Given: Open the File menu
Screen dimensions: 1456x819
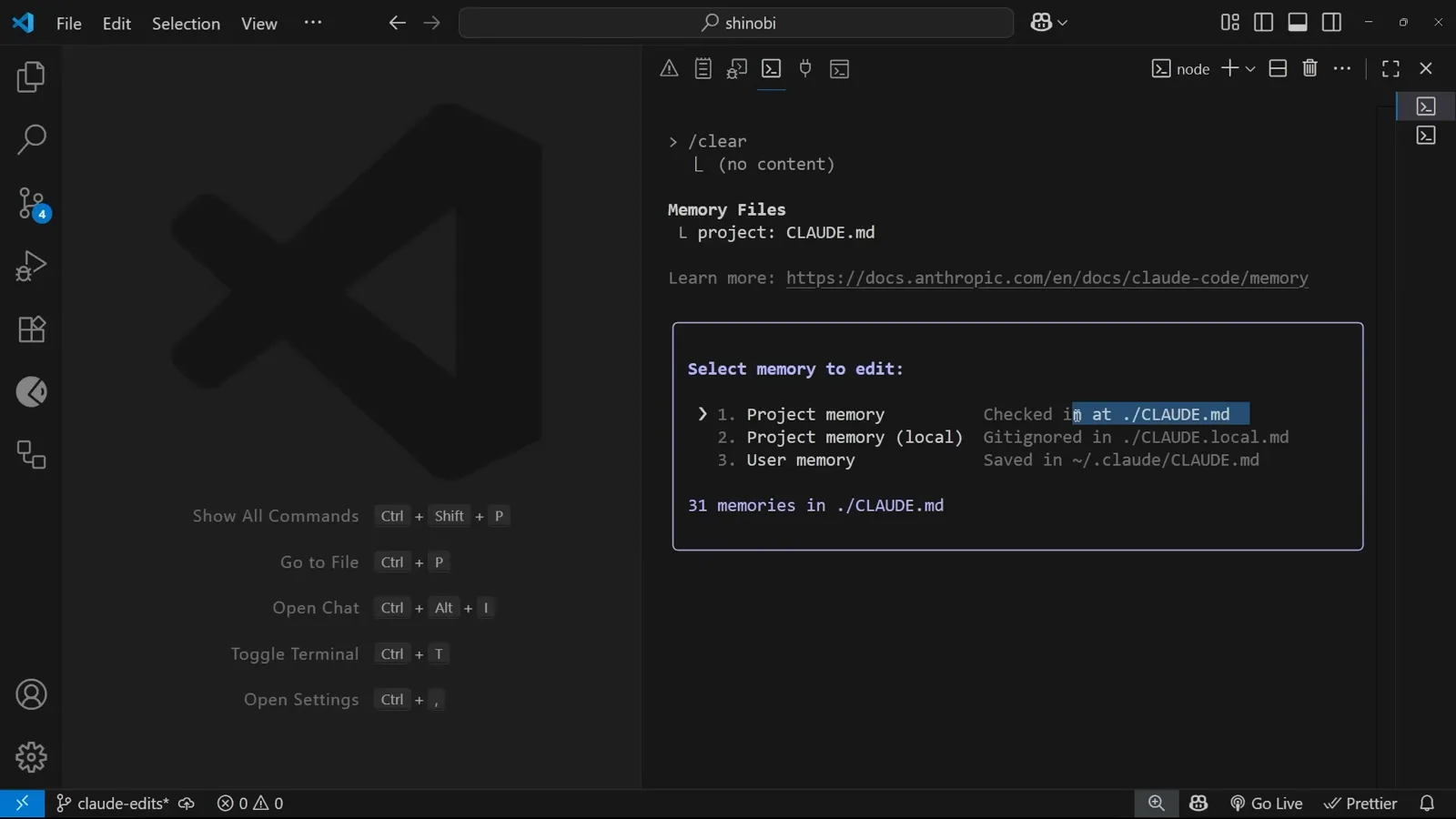Looking at the screenshot, I should click(69, 24).
